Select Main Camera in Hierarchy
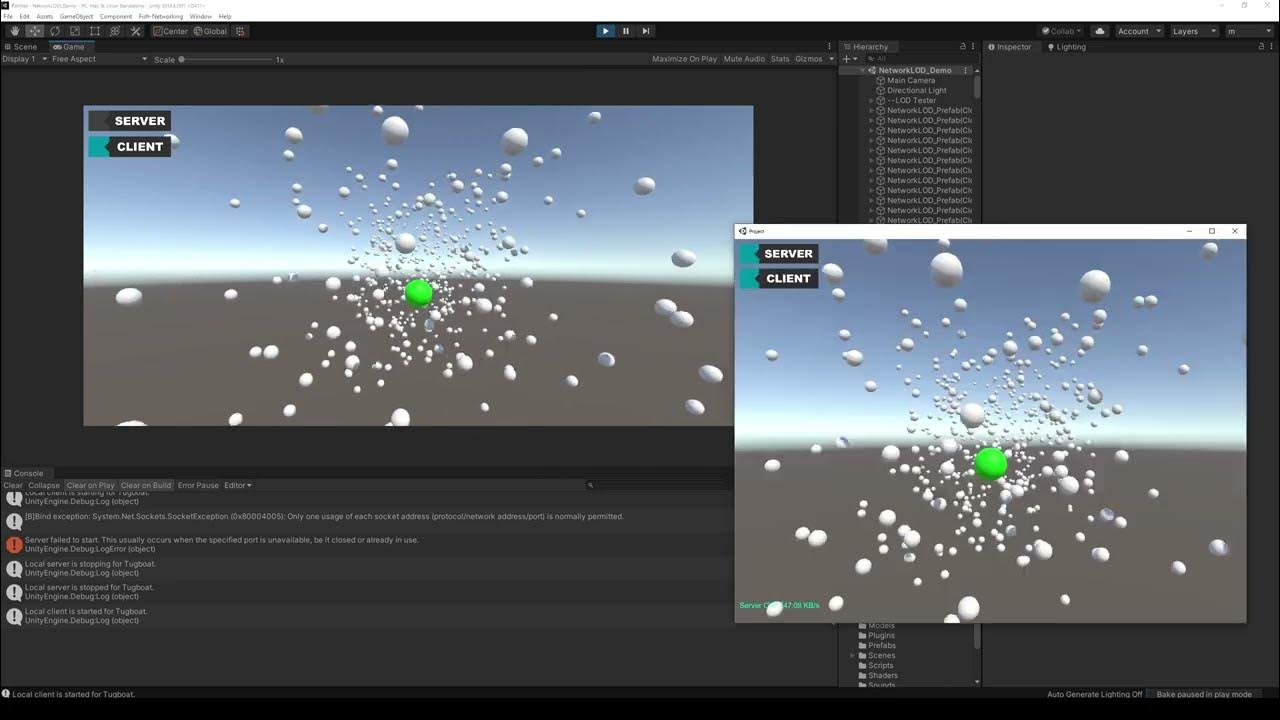 (911, 80)
